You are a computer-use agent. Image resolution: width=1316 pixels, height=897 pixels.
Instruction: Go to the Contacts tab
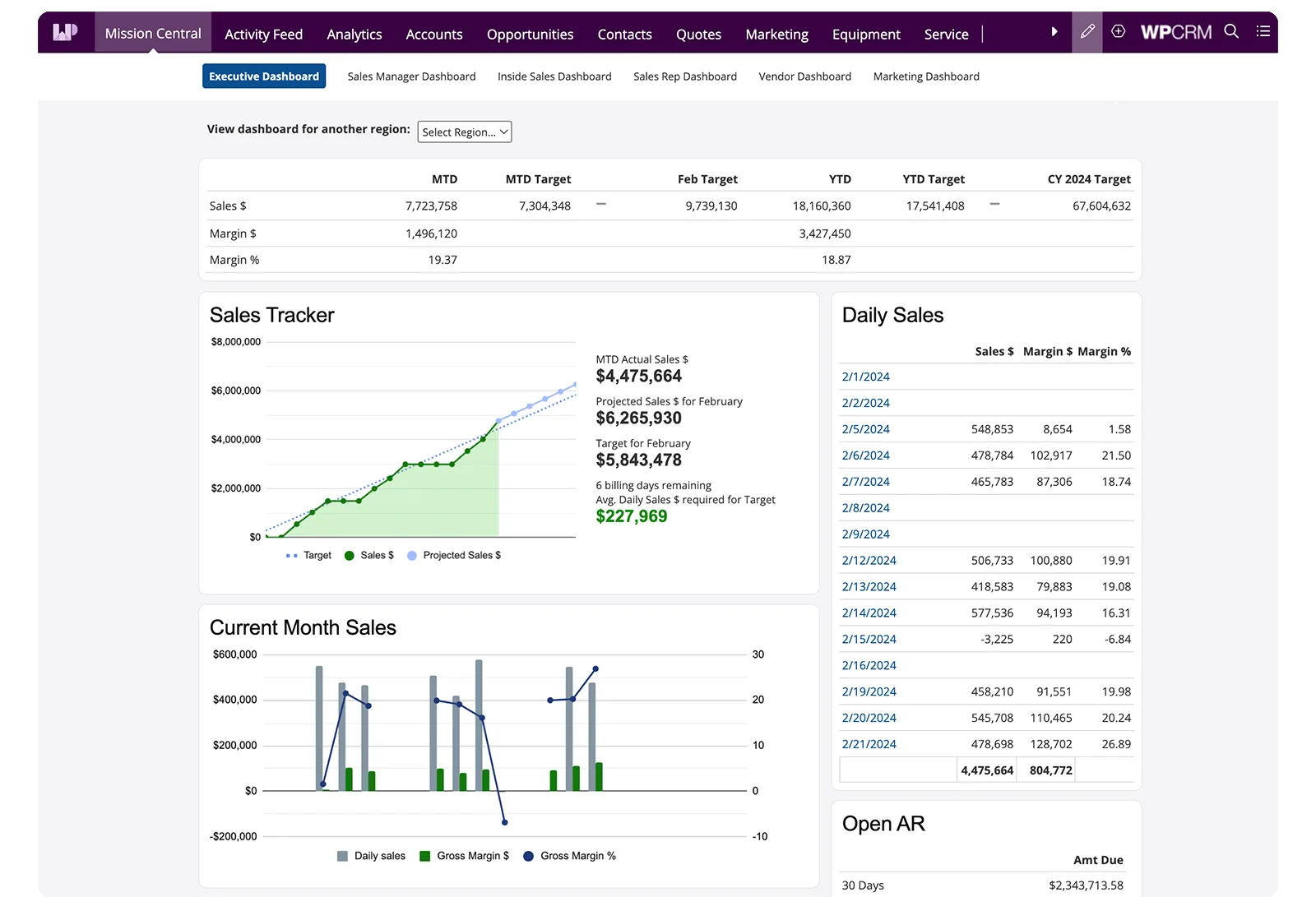coord(625,34)
